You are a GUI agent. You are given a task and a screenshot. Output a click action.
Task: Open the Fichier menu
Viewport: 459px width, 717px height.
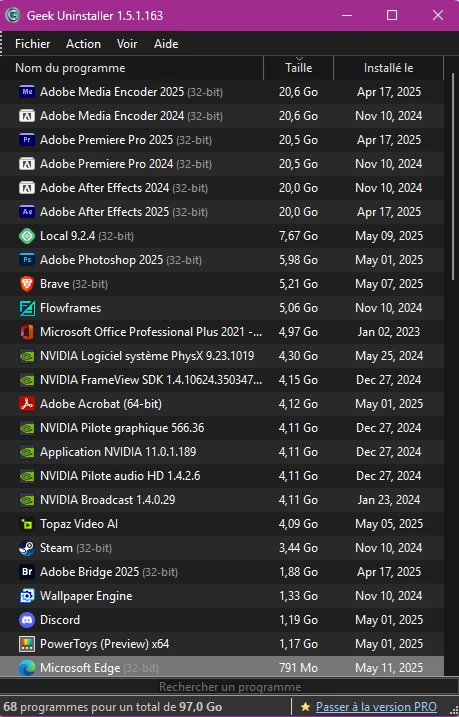tap(32, 44)
